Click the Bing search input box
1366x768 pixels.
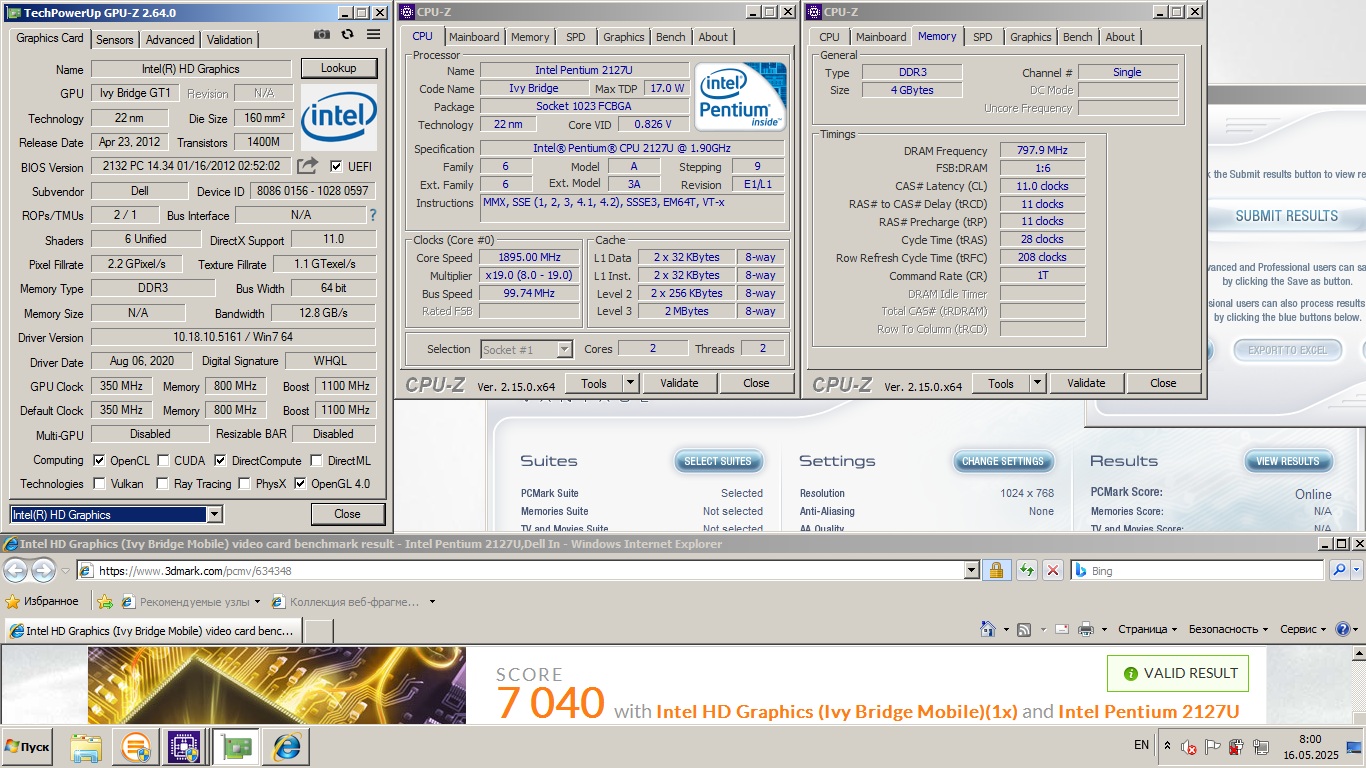coord(1199,570)
